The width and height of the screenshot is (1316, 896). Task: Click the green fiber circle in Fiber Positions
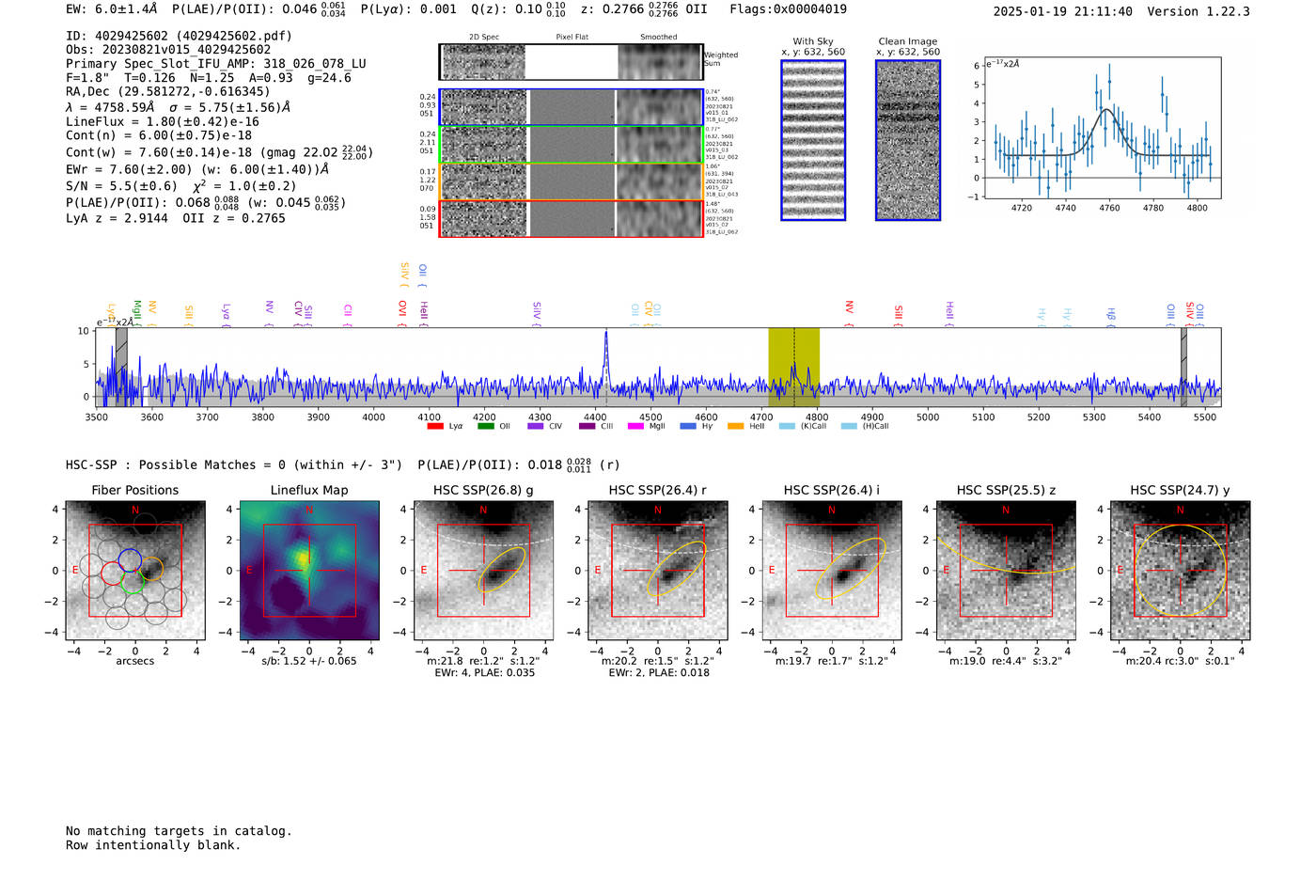click(x=133, y=582)
